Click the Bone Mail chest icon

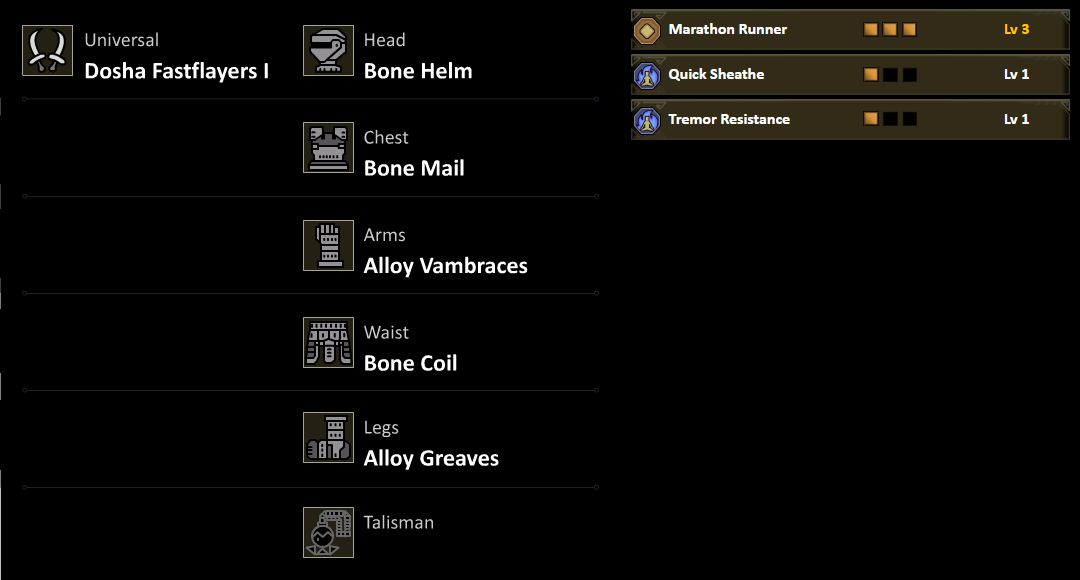[328, 148]
